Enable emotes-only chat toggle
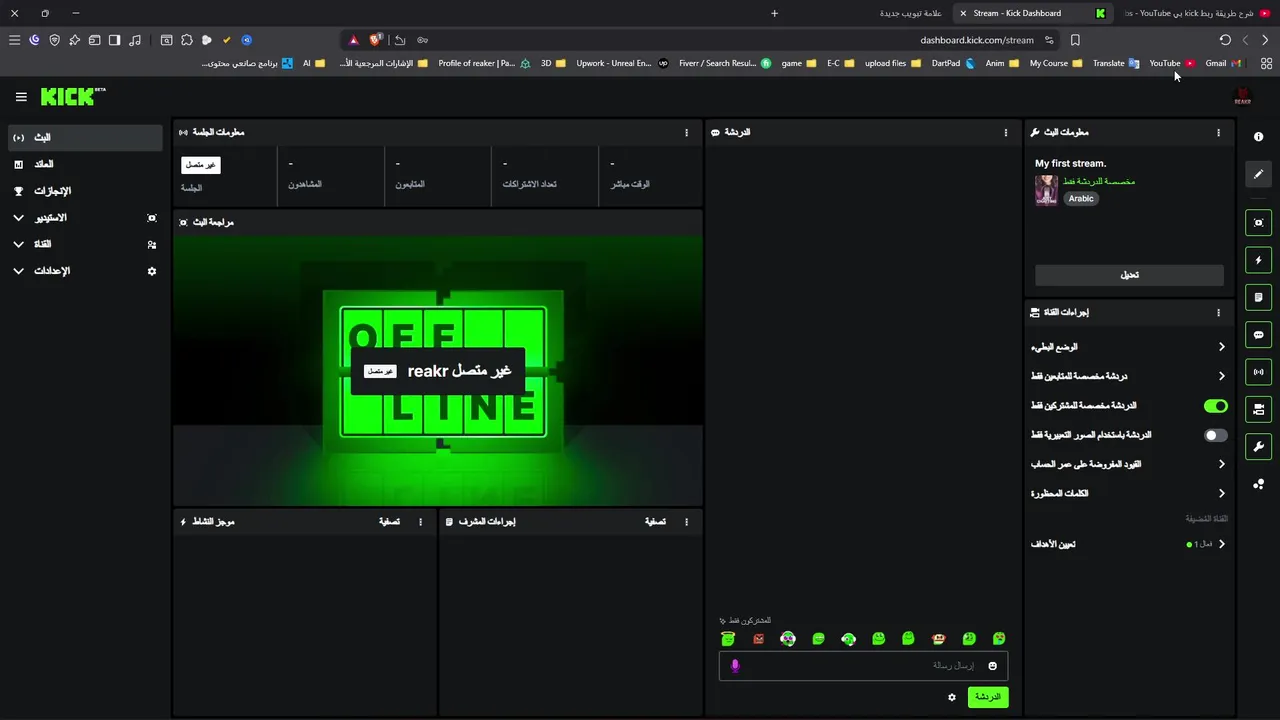This screenshot has height=720, width=1280. pyautogui.click(x=1215, y=435)
